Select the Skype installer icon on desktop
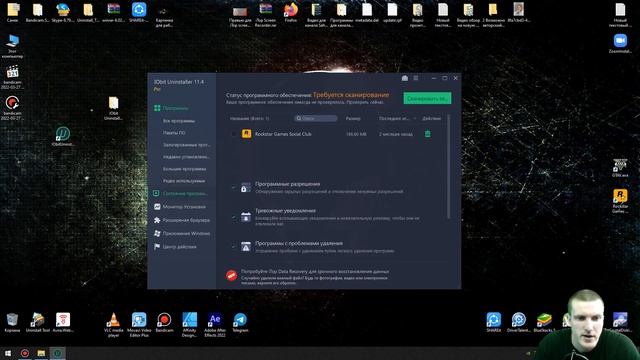This screenshot has height=360, width=640. click(x=63, y=12)
